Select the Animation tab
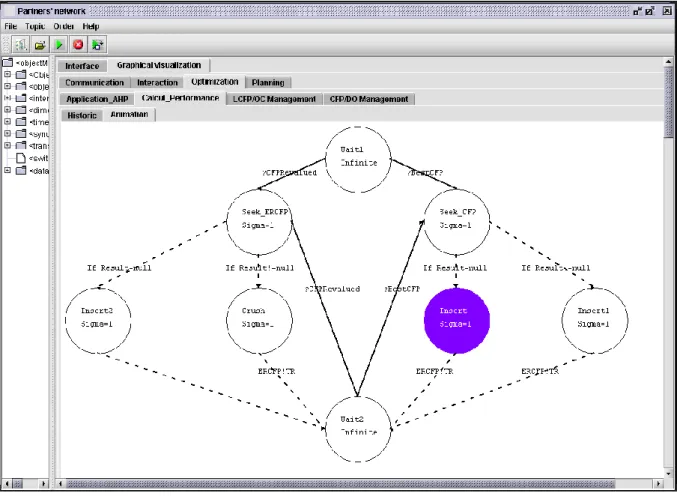The image size is (677, 496). point(129,114)
